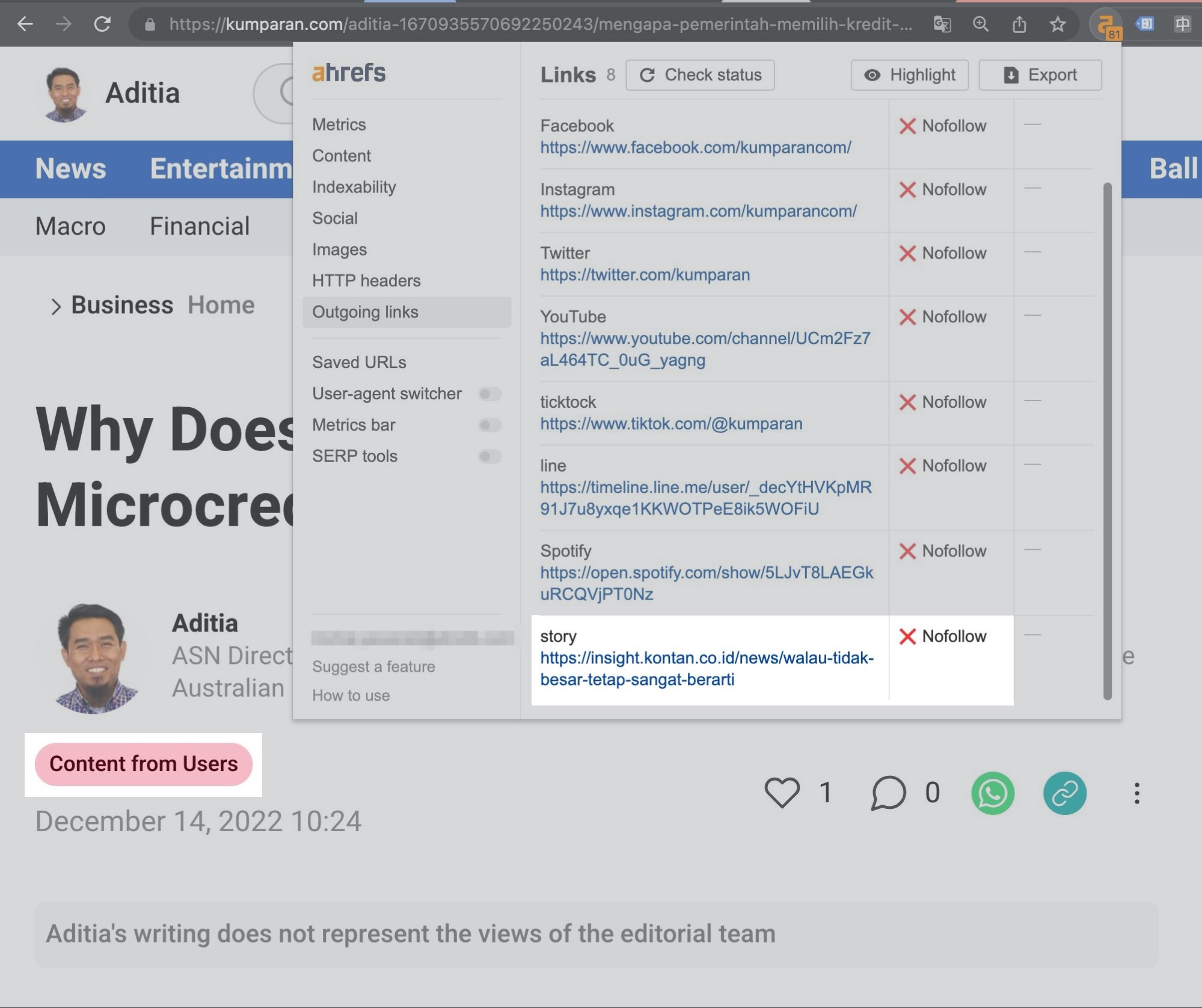Click the Metrics section in Ahrefs
The width and height of the screenshot is (1202, 1008).
click(339, 124)
